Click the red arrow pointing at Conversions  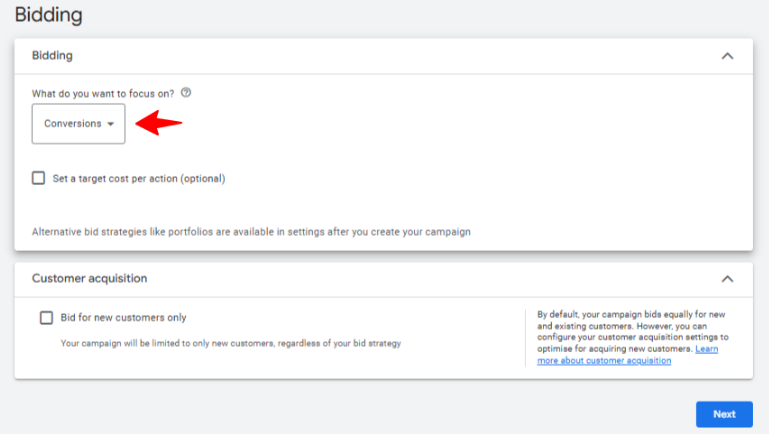coord(159,123)
